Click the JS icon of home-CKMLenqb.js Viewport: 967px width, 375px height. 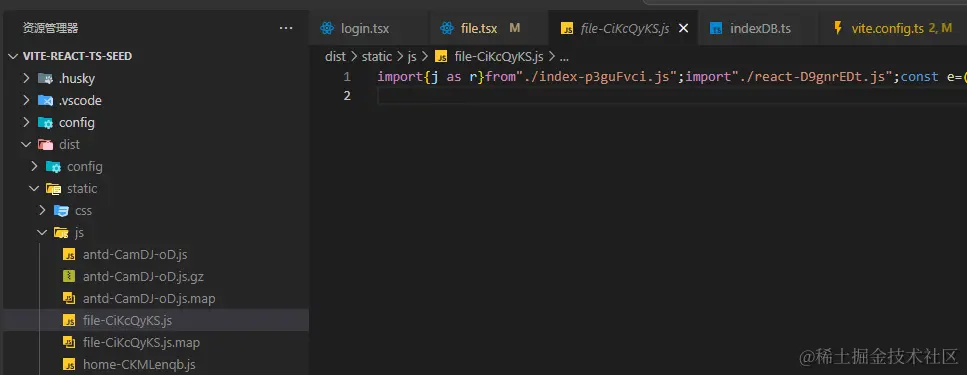click(70, 365)
